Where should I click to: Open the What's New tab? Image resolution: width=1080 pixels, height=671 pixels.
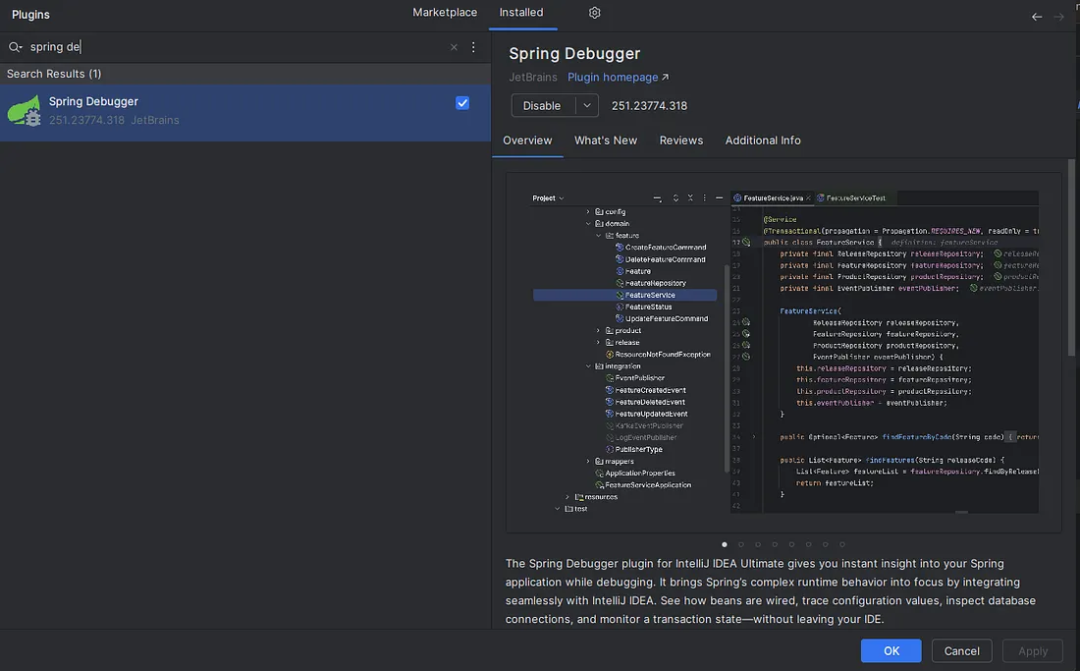tap(605, 140)
